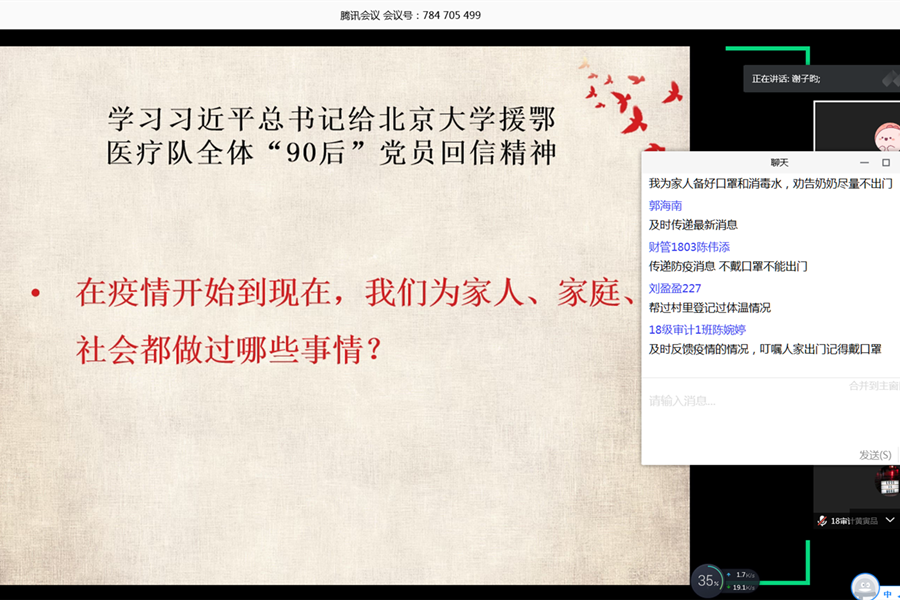Collapse the participant name bar via its chevron

point(889,519)
